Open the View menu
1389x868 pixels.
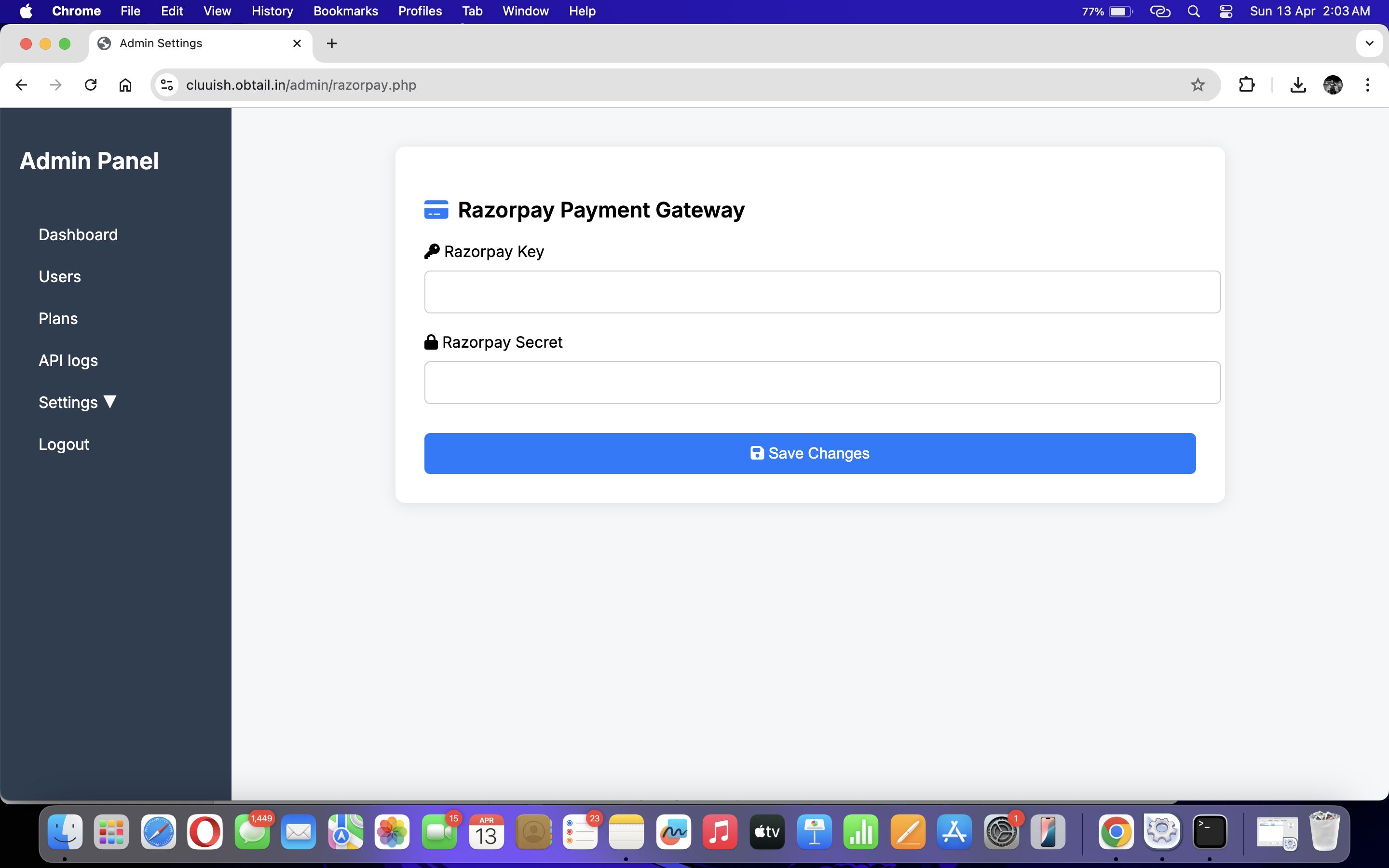point(217,12)
